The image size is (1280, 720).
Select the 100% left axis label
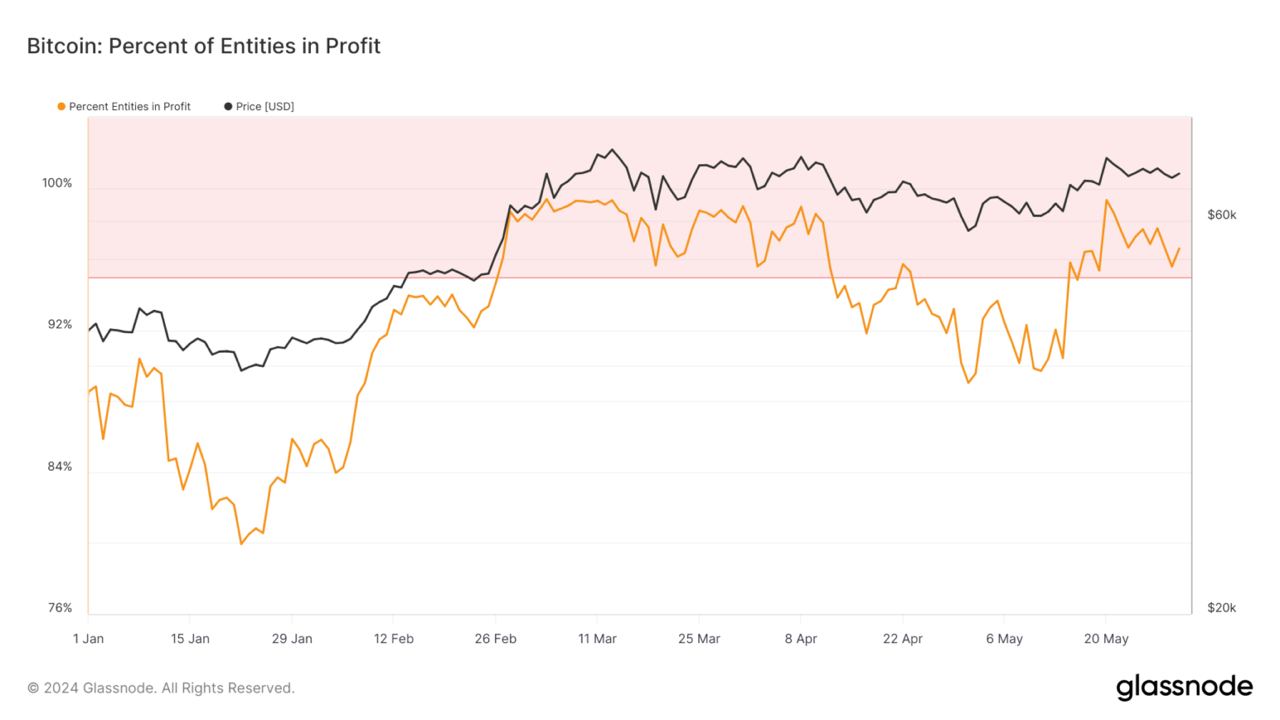[x=56, y=183]
